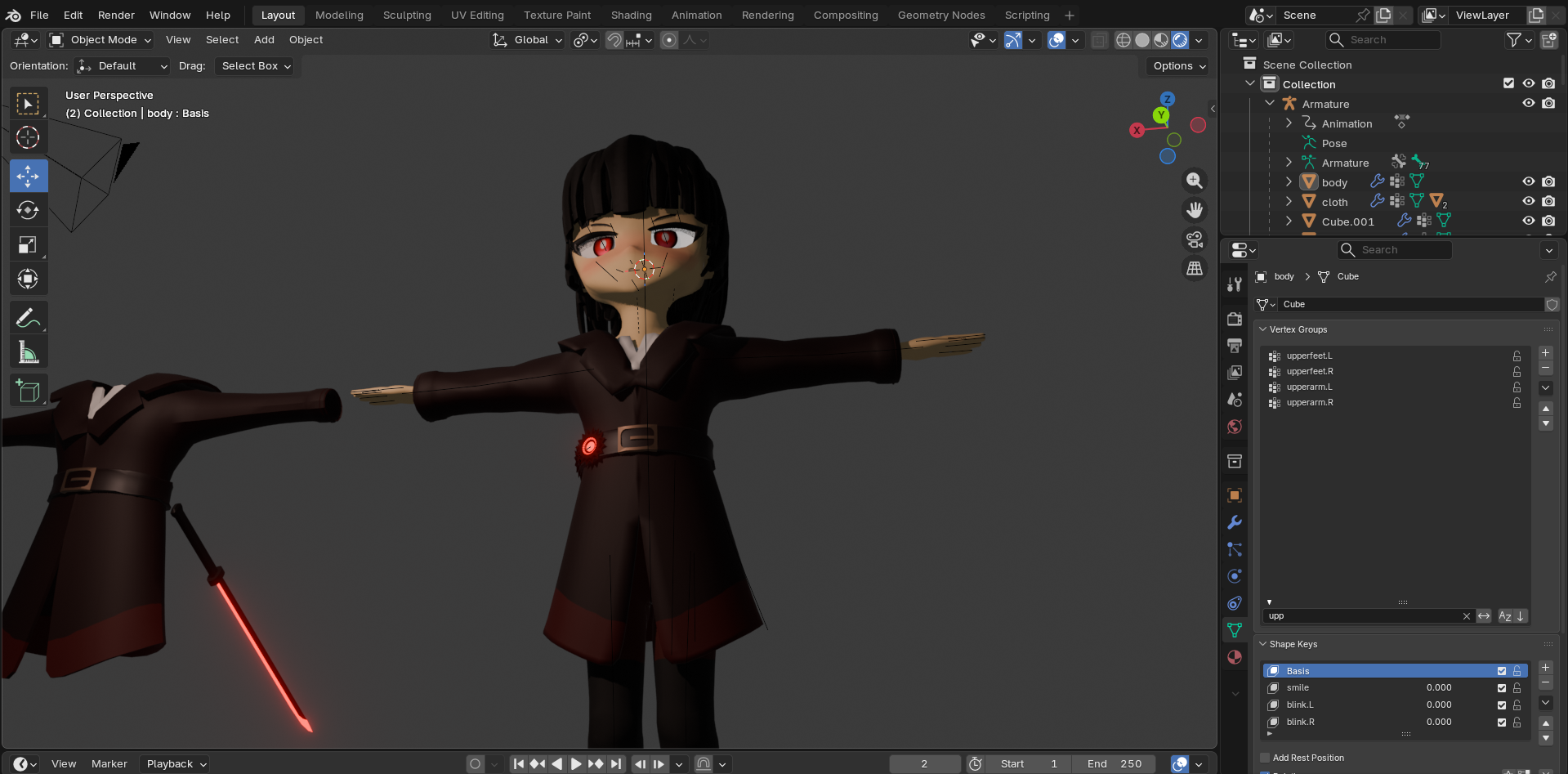Switch to the Shading workspace tab
Screen dimensions: 1568x774
point(632,15)
